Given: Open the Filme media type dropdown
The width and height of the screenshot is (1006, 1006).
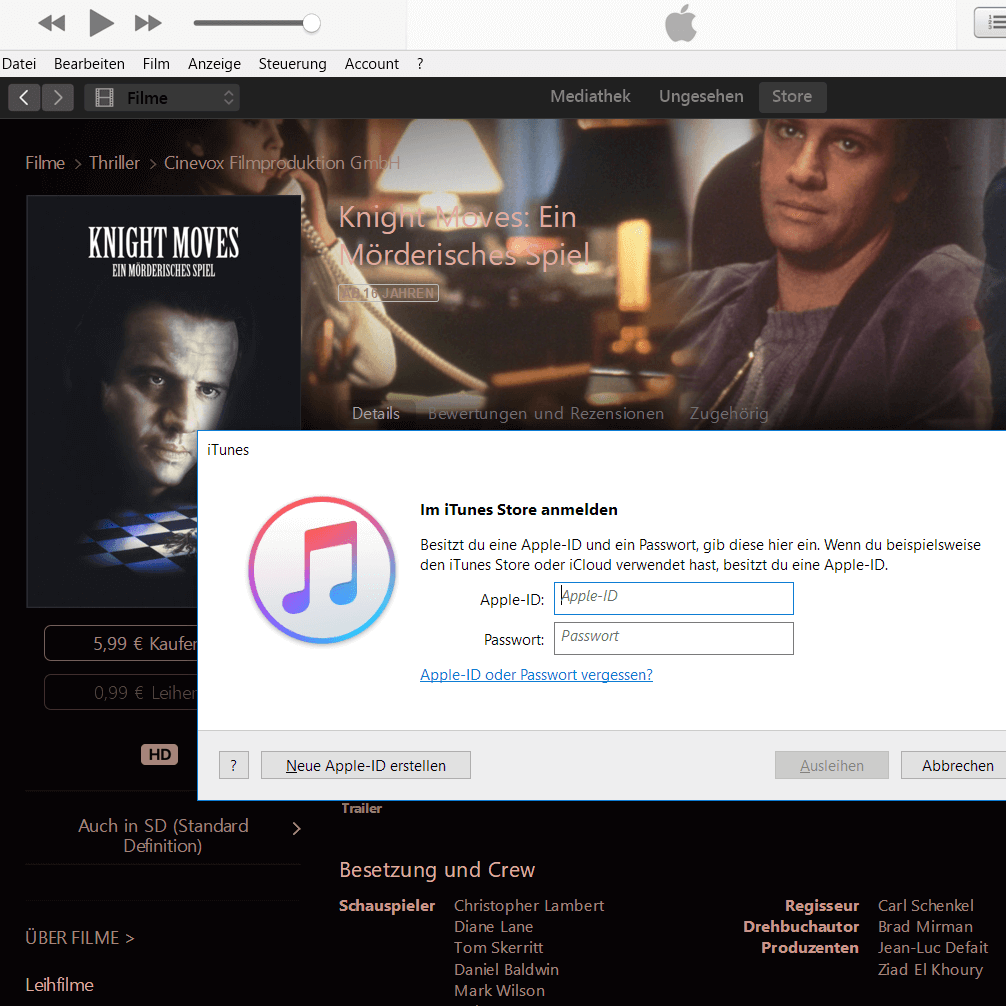Looking at the screenshot, I should tap(162, 98).
